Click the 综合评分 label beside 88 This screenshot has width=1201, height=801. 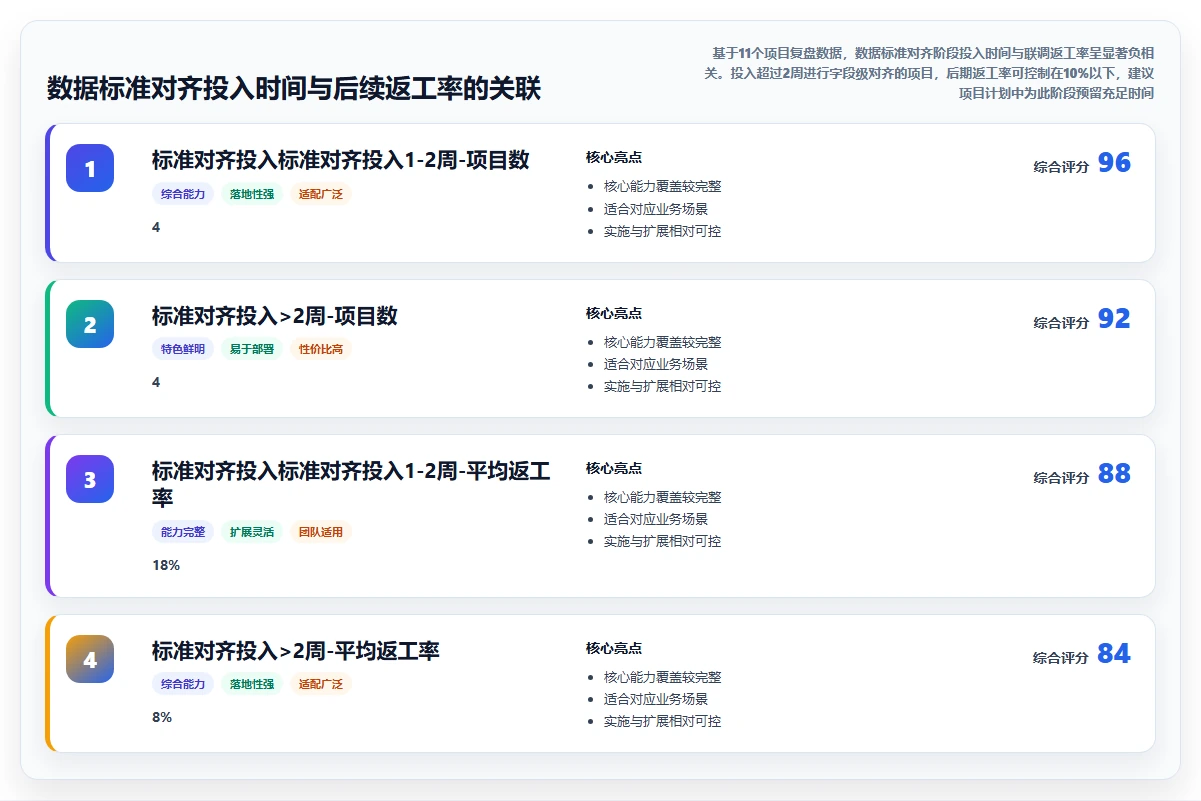(x=1061, y=478)
